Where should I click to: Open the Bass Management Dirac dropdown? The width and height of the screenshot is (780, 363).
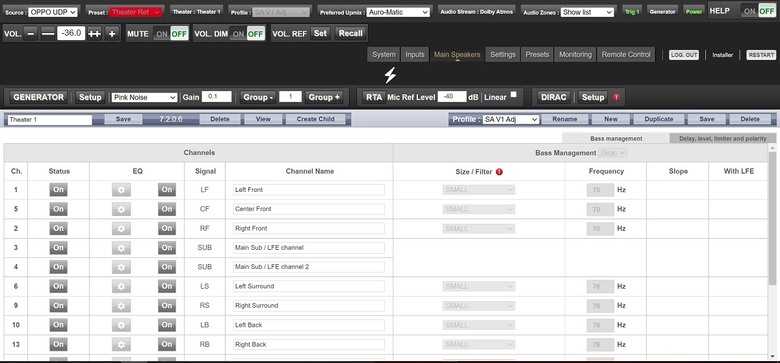tap(613, 153)
